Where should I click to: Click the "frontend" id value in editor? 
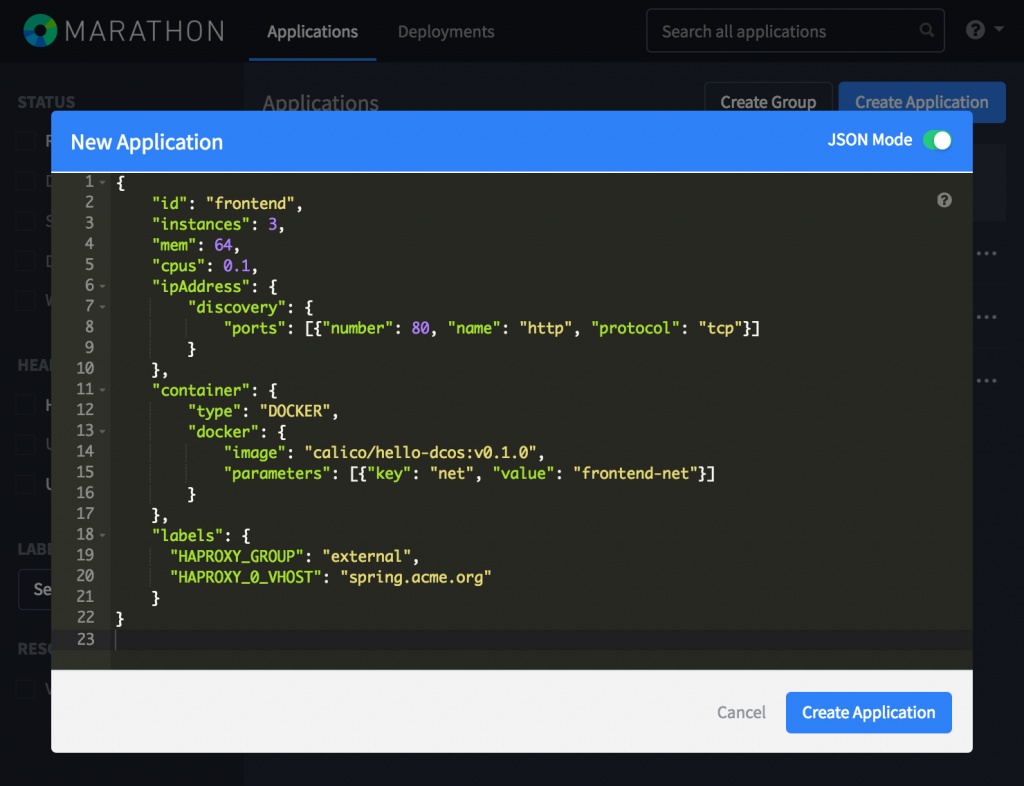coord(251,204)
